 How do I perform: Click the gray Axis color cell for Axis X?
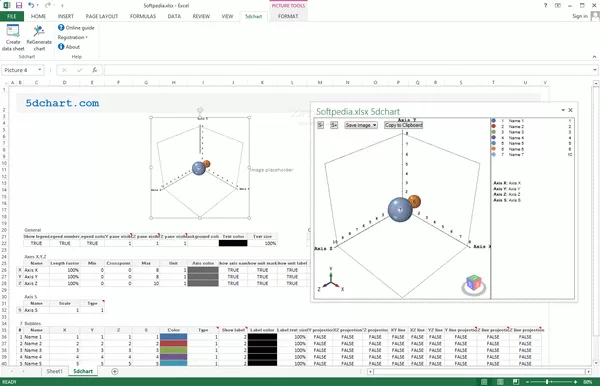(203, 270)
